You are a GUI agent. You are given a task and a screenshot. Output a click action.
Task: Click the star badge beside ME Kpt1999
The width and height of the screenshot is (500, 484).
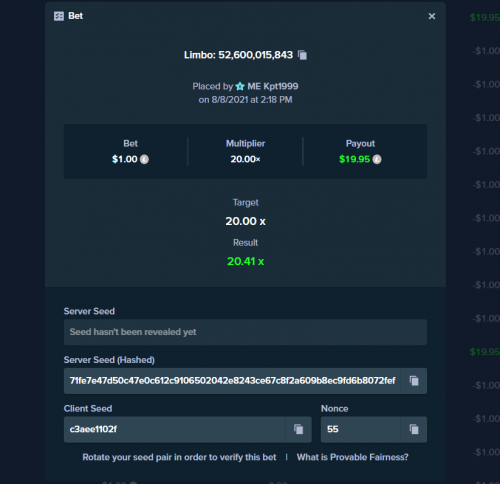click(x=240, y=86)
